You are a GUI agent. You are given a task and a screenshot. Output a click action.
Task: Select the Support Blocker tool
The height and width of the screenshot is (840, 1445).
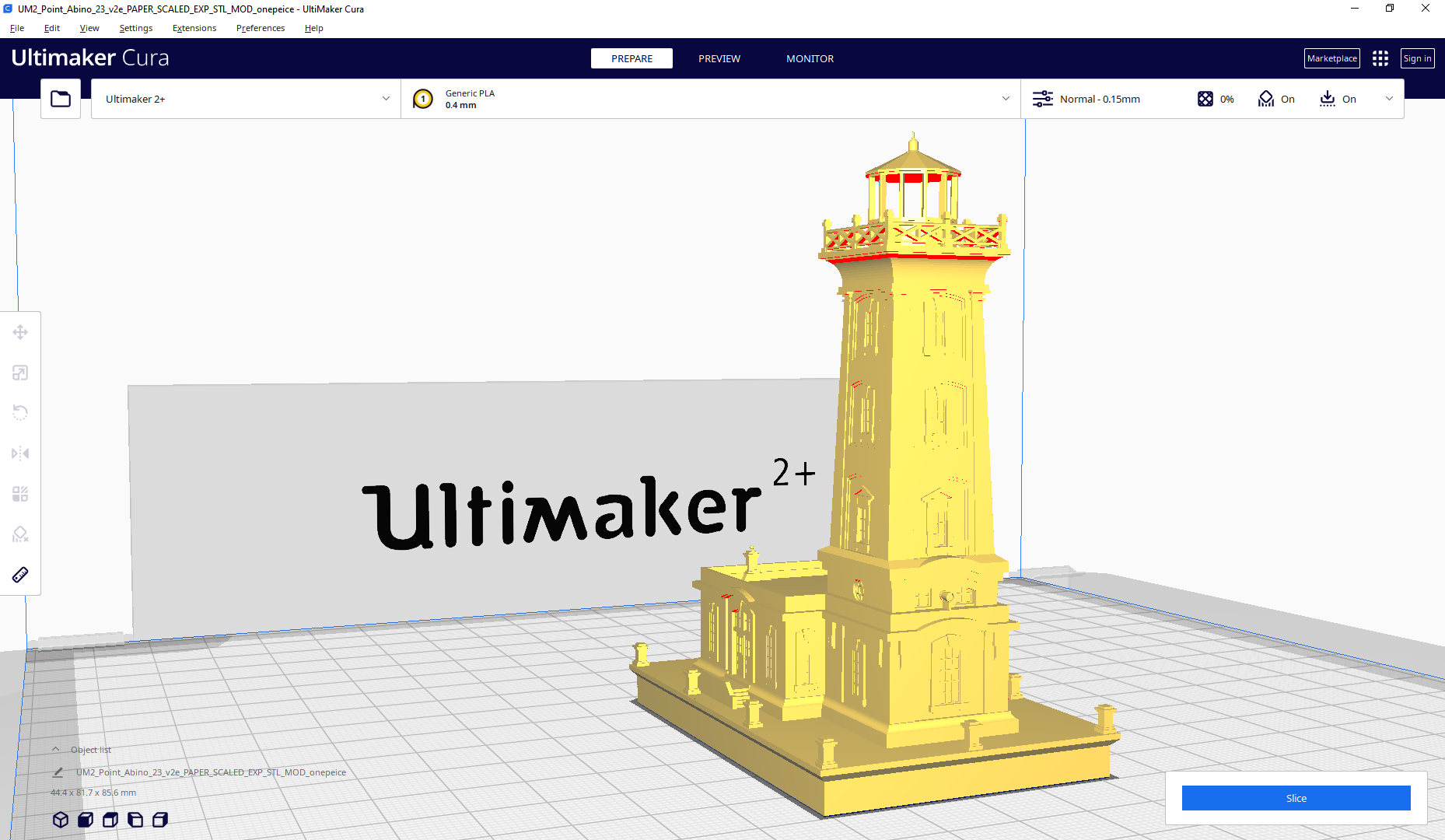pos(20,534)
